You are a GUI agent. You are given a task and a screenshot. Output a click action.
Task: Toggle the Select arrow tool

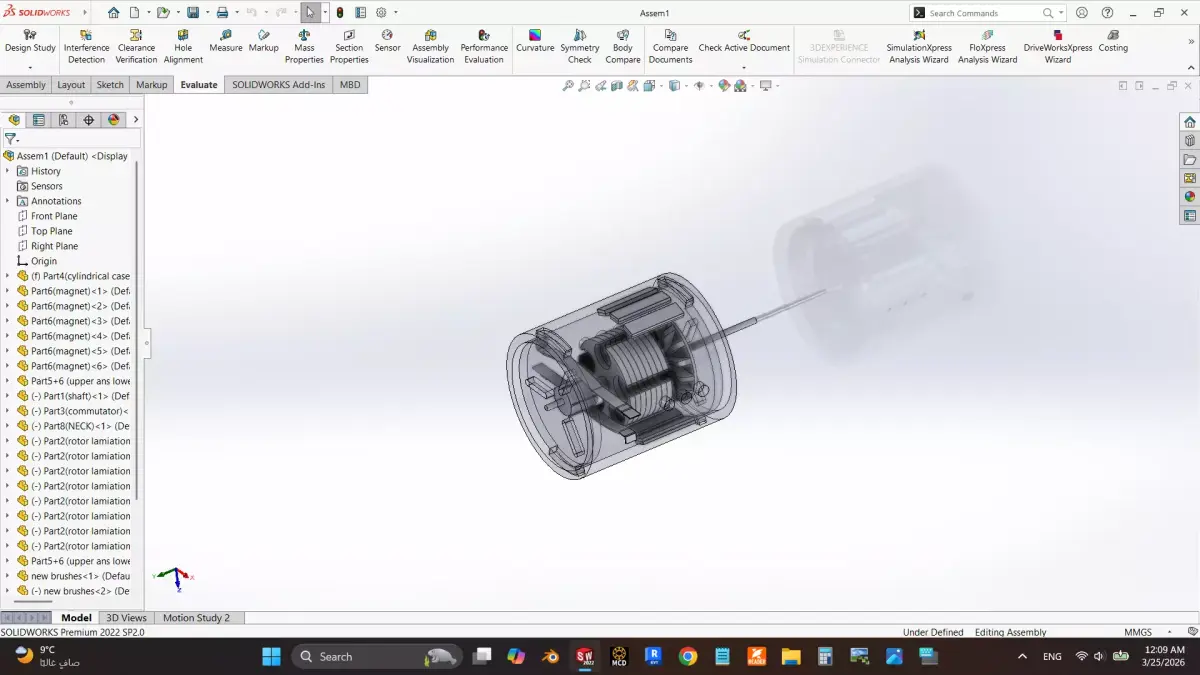(310, 13)
